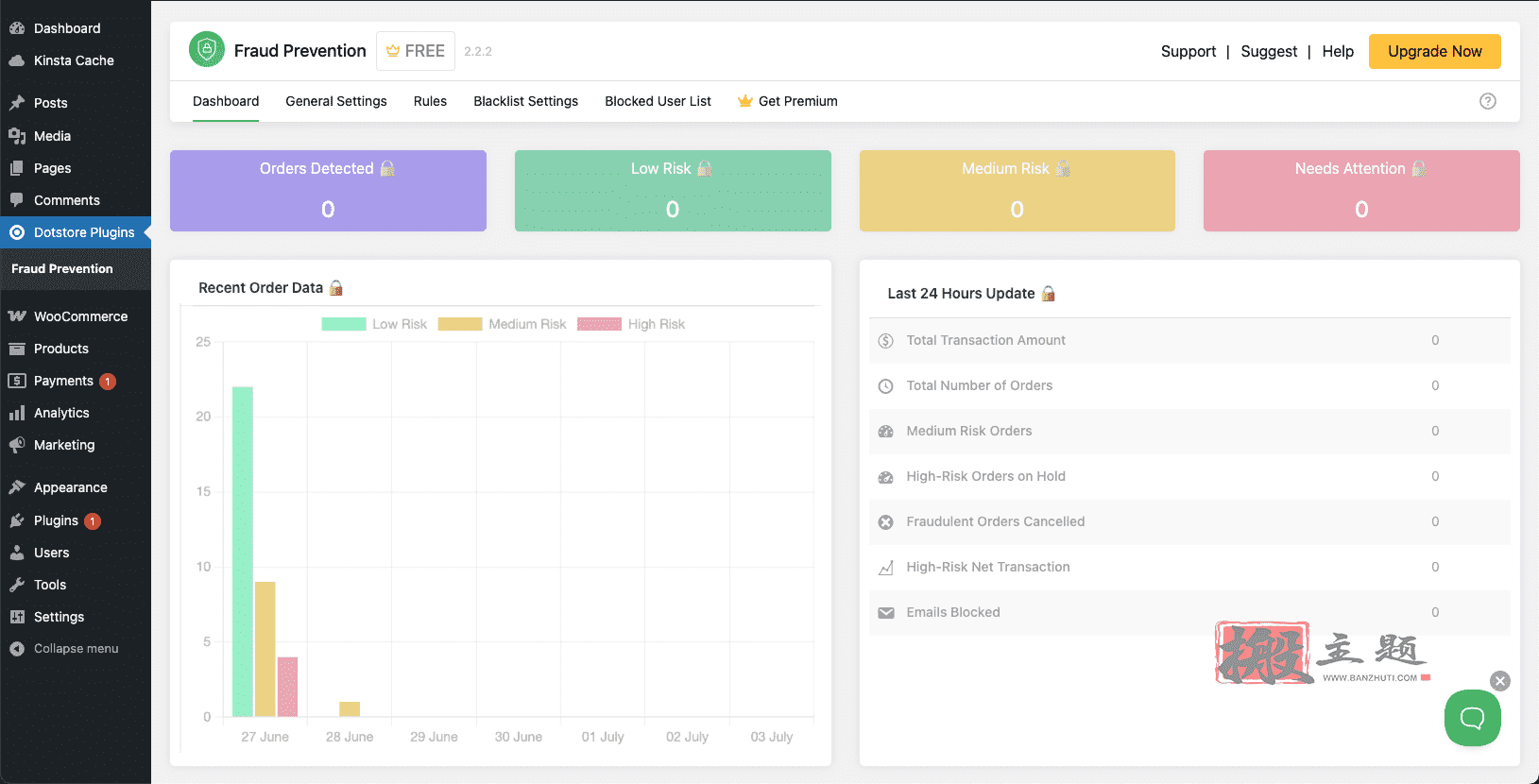Go to the Blocked User List tab
1539x784 pixels.
[658, 101]
